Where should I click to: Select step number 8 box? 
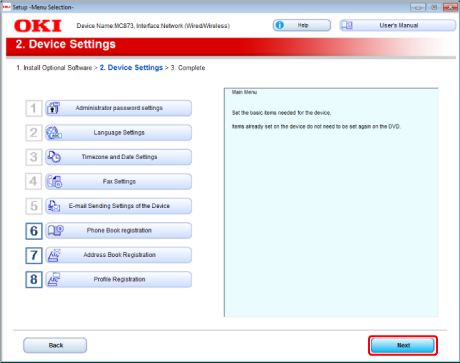34,280
